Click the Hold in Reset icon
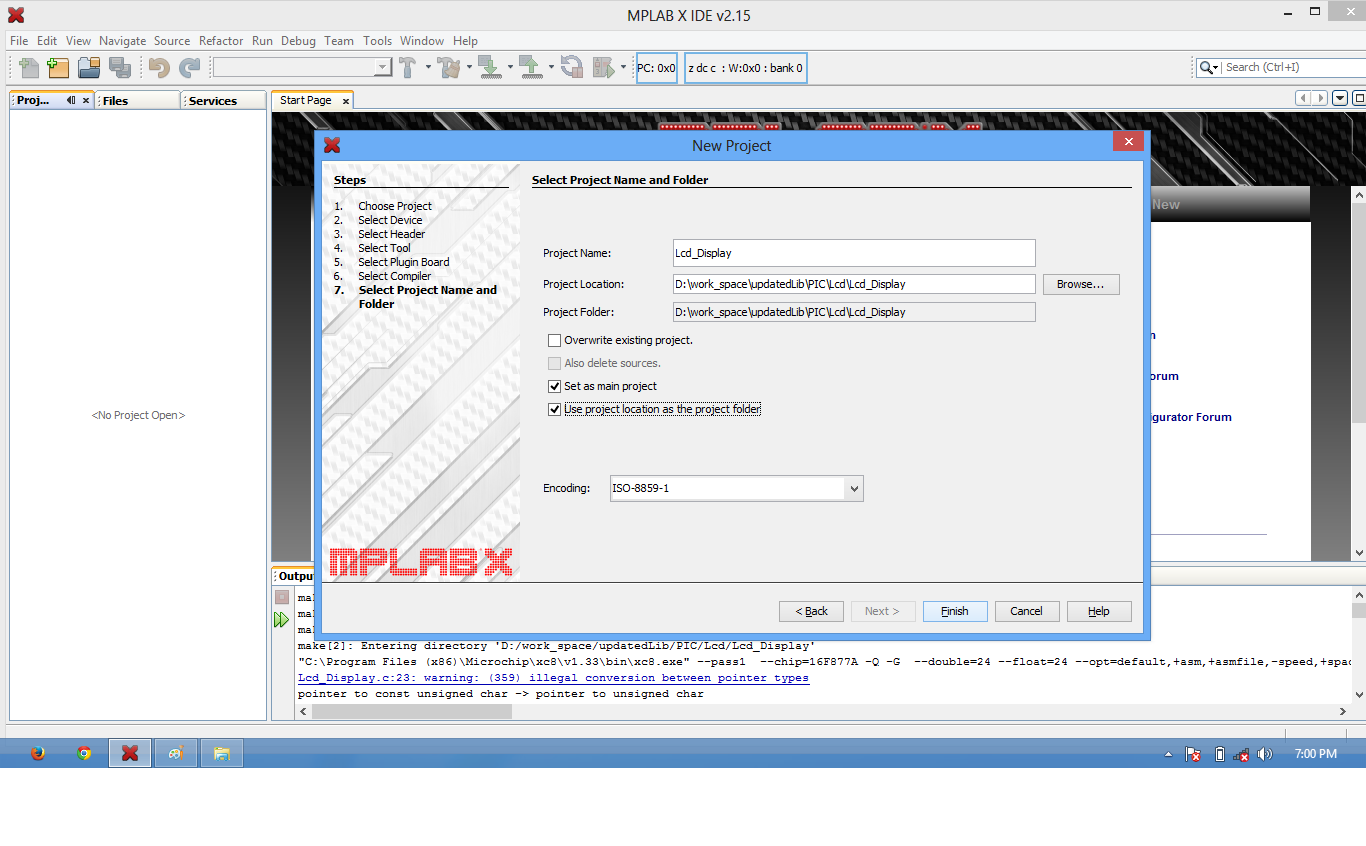 572,68
